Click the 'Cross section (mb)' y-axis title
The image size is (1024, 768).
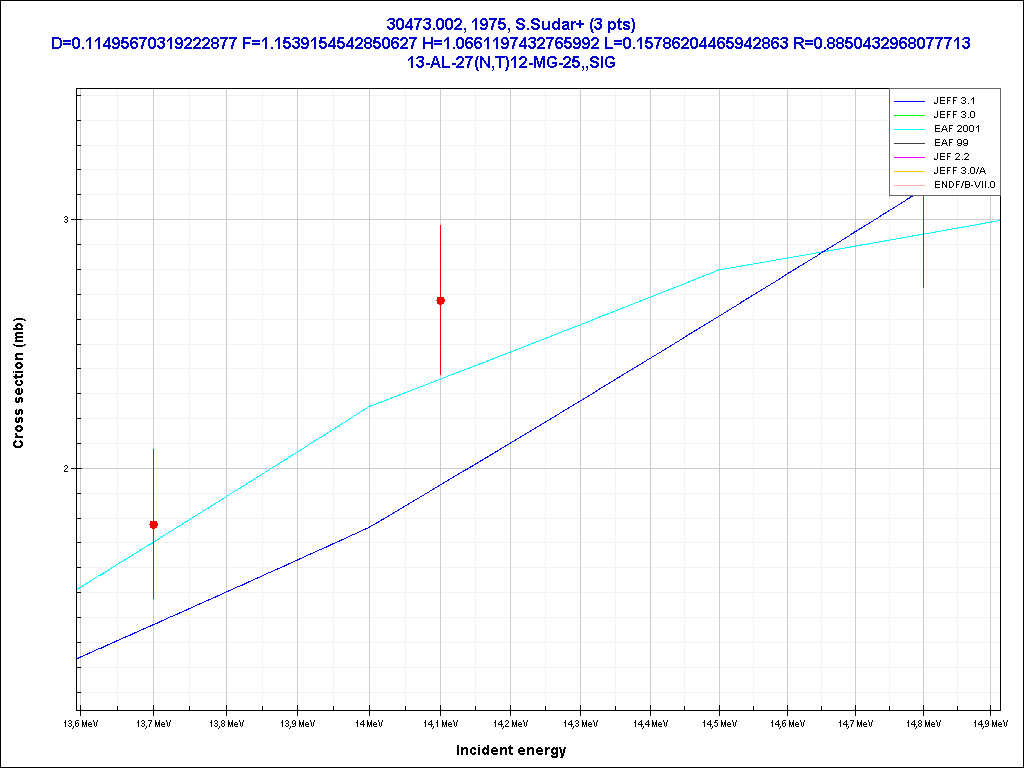point(18,383)
